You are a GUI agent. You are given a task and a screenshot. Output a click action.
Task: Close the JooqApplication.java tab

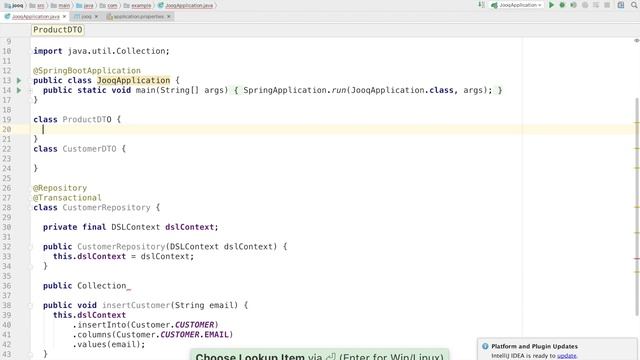[x=64, y=16]
